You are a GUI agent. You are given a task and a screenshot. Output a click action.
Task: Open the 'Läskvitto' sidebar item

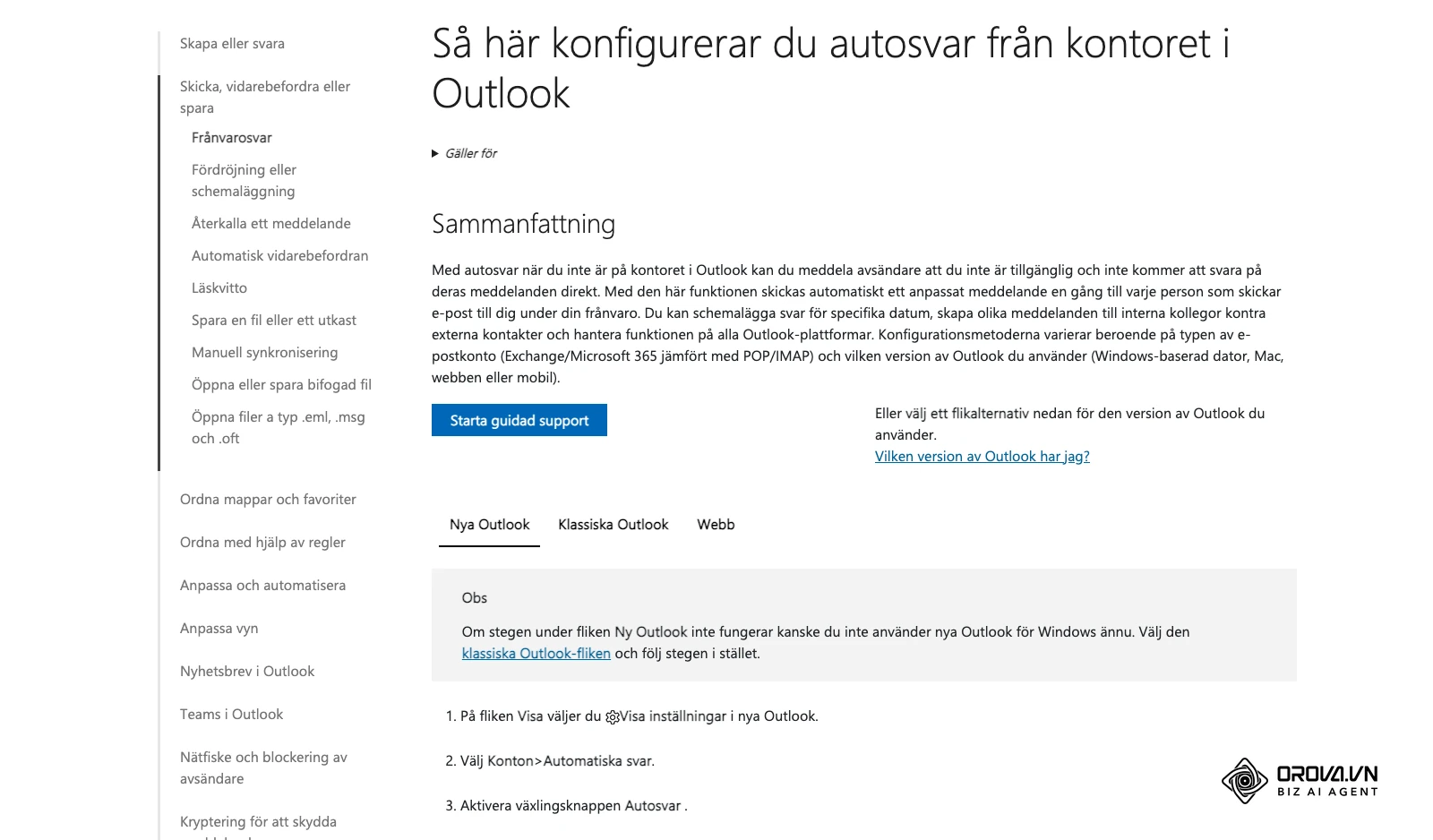pyautogui.click(x=219, y=287)
